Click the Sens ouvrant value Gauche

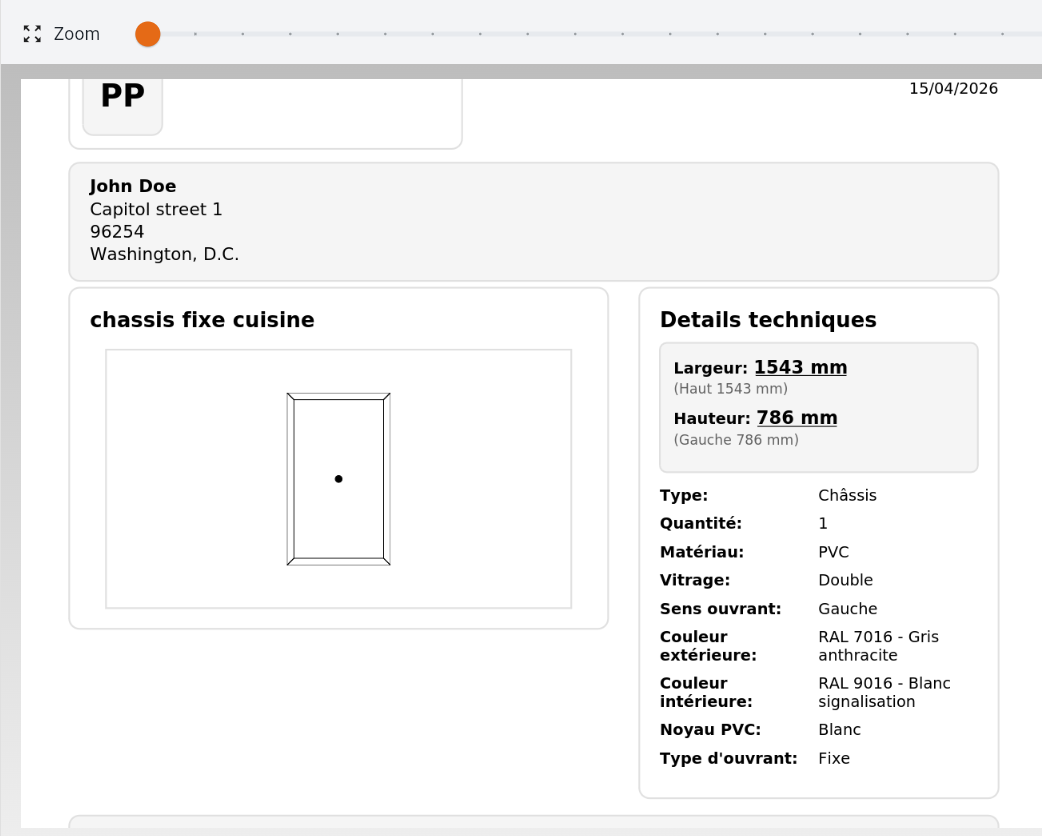pyautogui.click(x=848, y=608)
